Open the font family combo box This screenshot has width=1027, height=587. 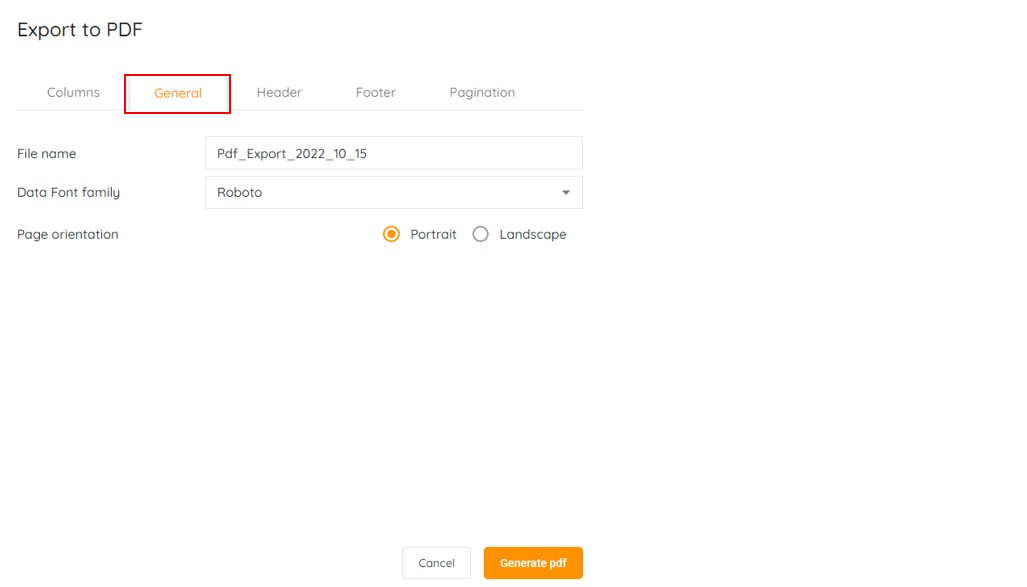pyautogui.click(x=393, y=193)
